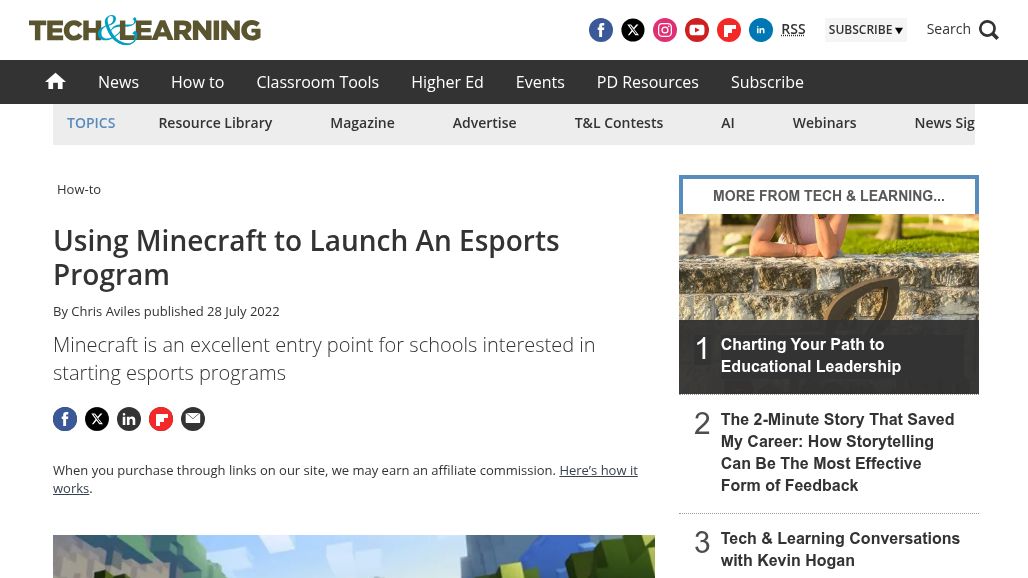The image size is (1028, 578).
Task: Open search using the magnifier icon
Action: point(988,30)
